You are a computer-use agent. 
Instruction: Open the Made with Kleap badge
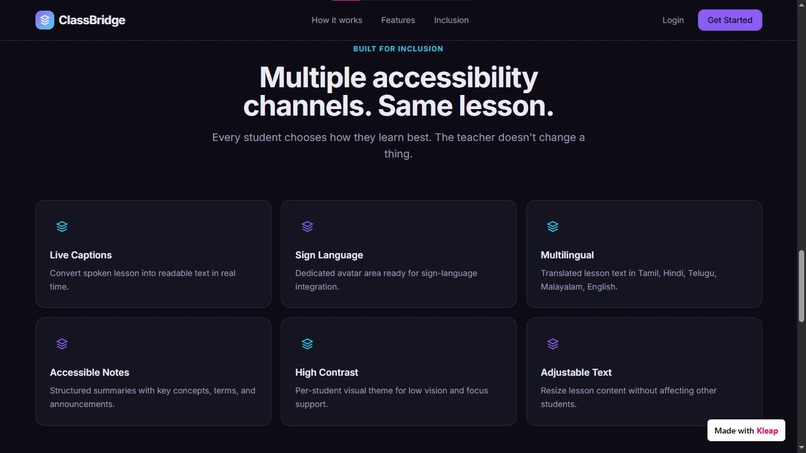point(746,430)
